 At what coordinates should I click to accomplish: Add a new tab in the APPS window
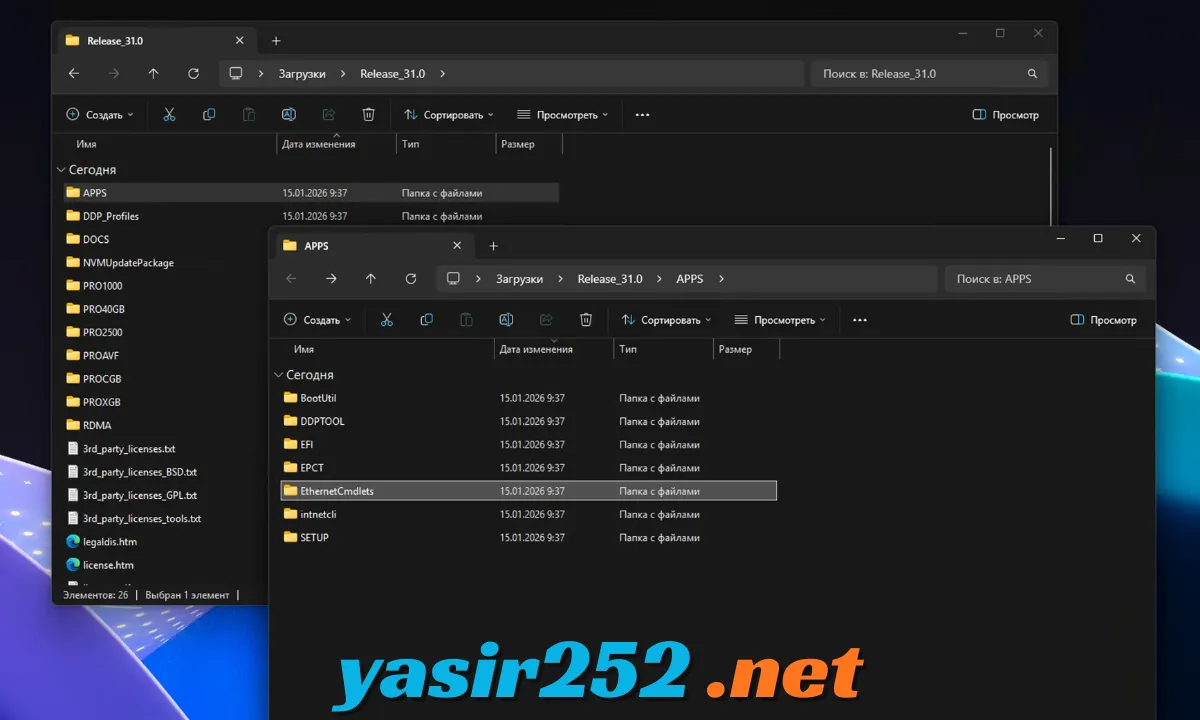tap(493, 246)
